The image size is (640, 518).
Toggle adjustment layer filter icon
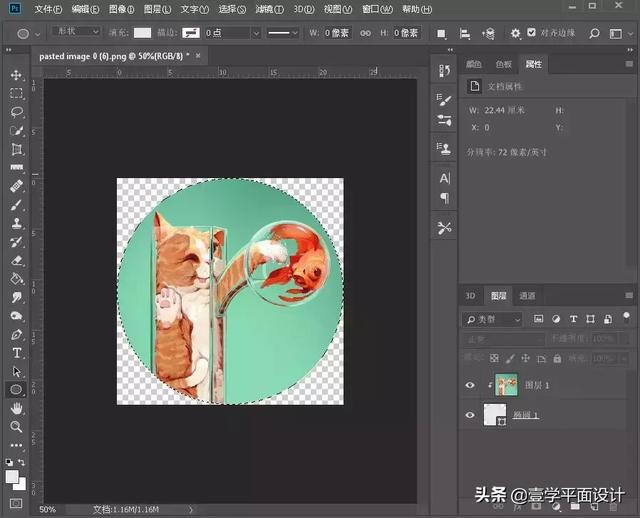point(556,319)
